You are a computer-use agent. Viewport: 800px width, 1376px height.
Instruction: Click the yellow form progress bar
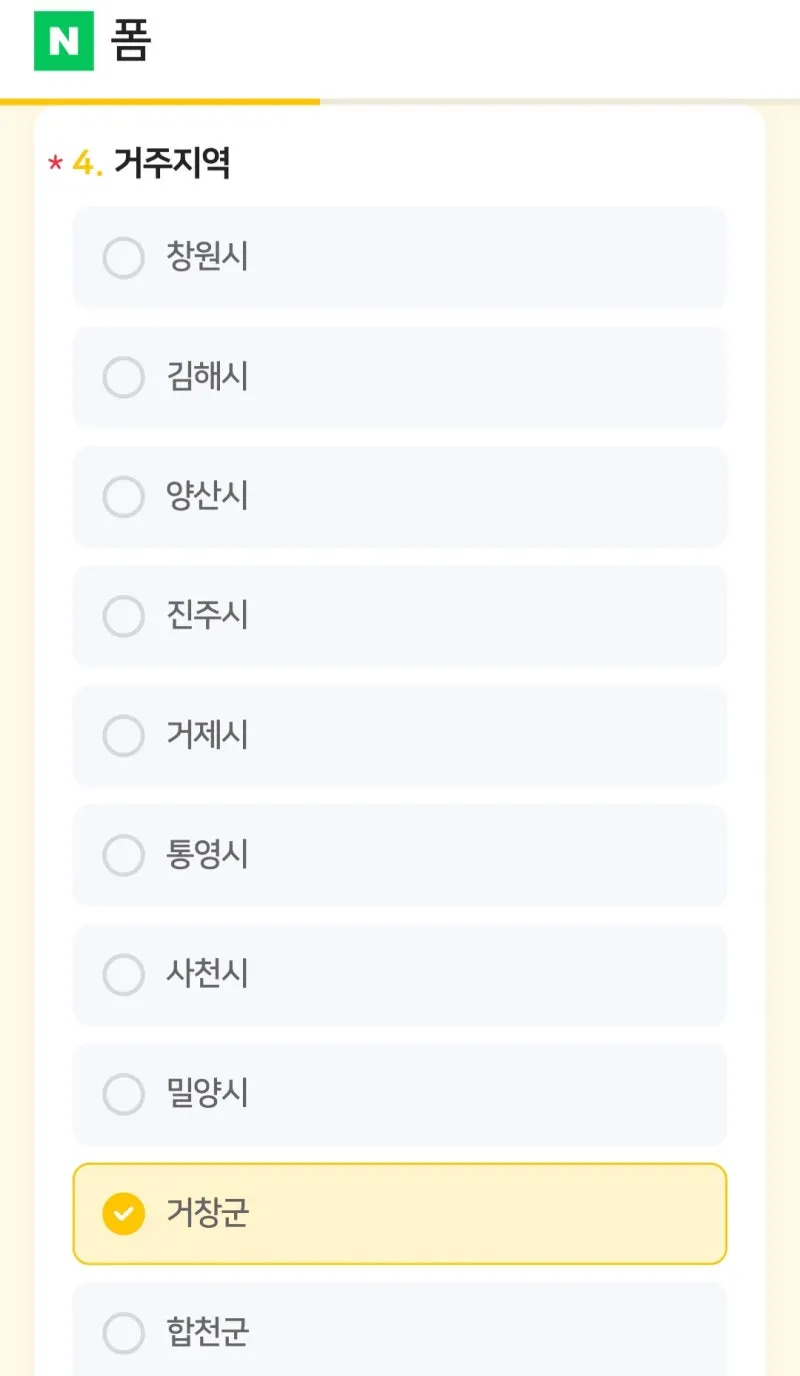coord(160,101)
